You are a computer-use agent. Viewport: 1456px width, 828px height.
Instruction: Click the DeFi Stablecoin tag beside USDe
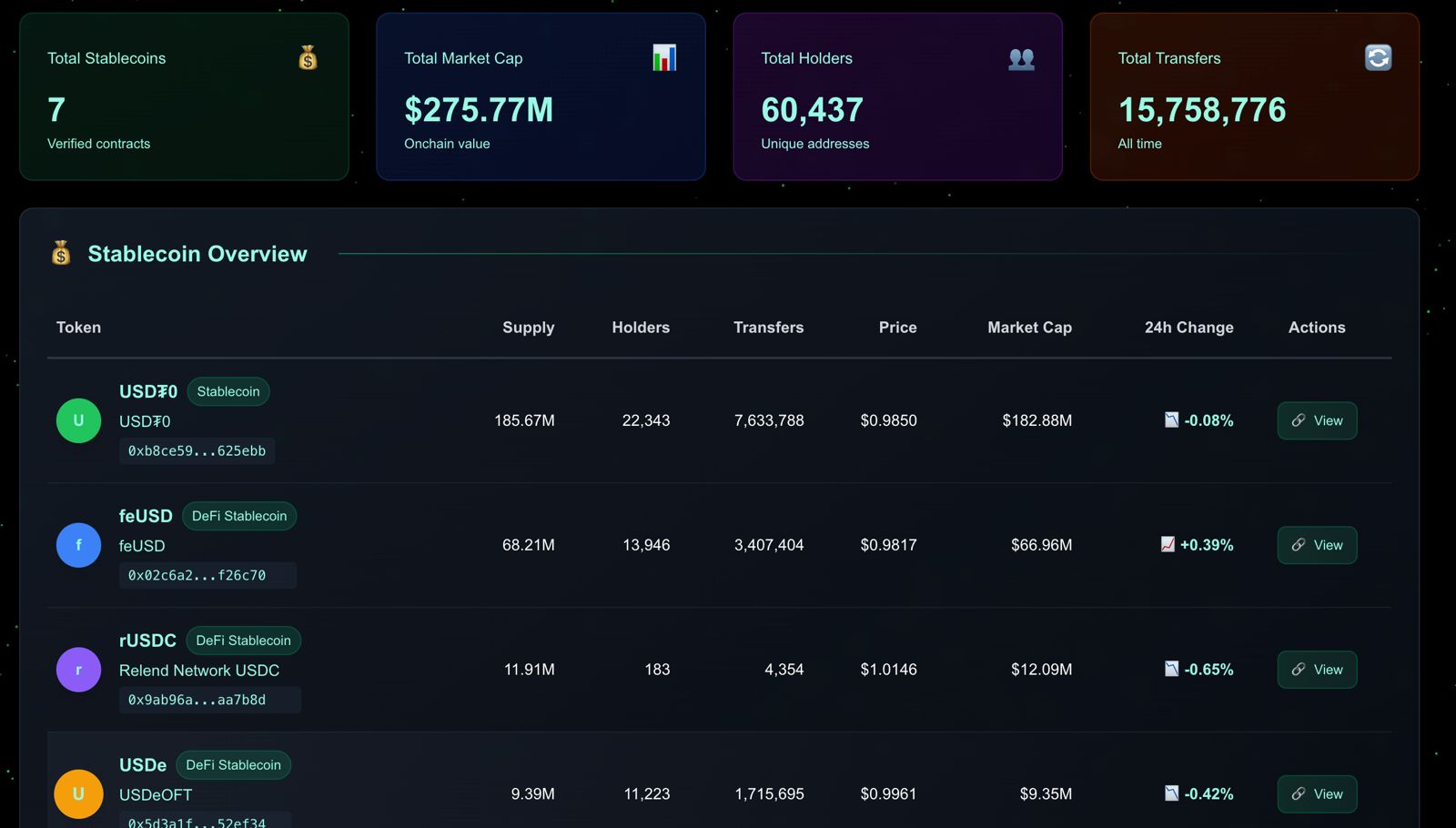click(233, 765)
